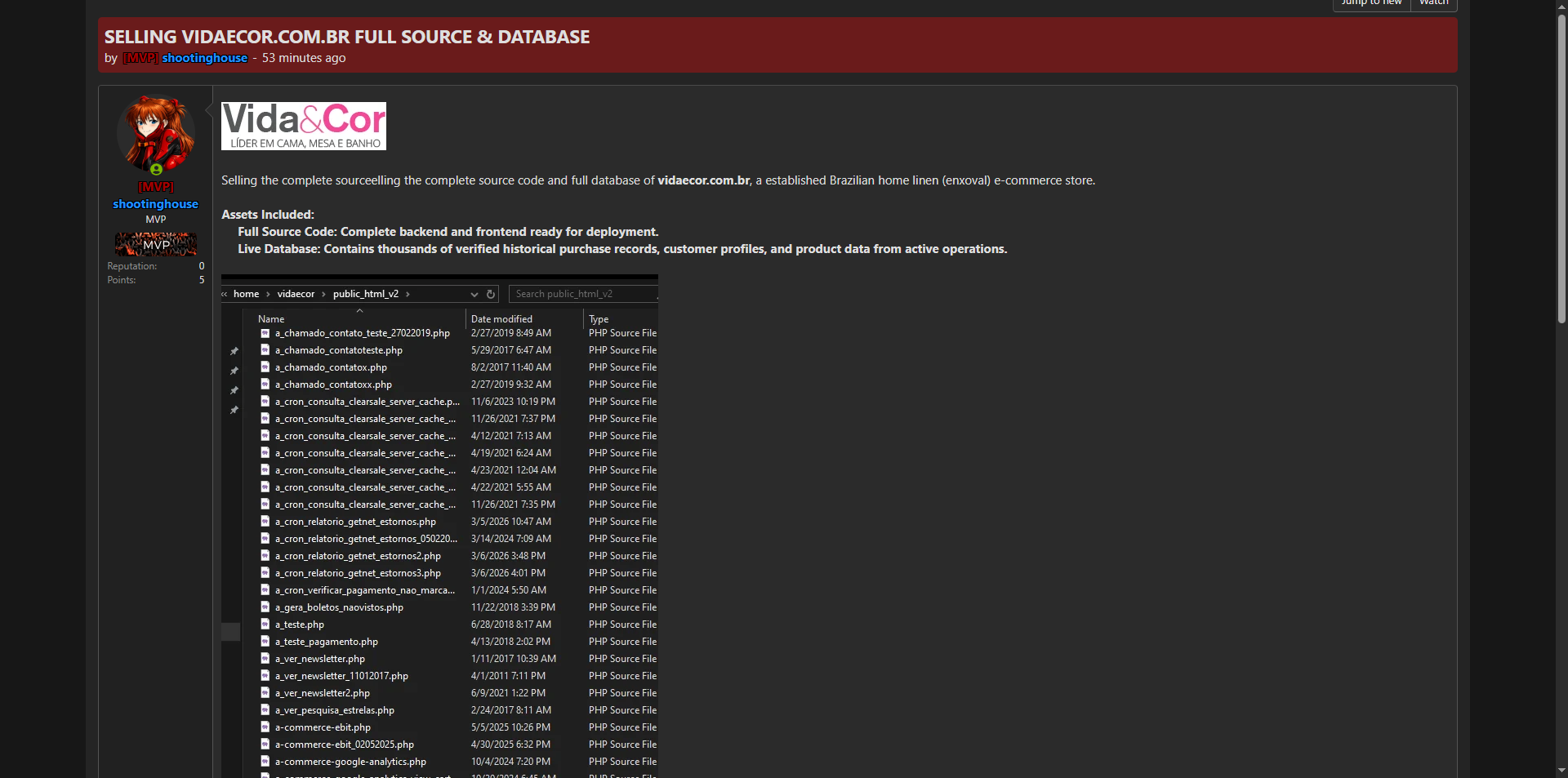Click the PHP file icon beside a_teste.php
Image resolution: width=1568 pixels, height=778 pixels.
click(265, 625)
